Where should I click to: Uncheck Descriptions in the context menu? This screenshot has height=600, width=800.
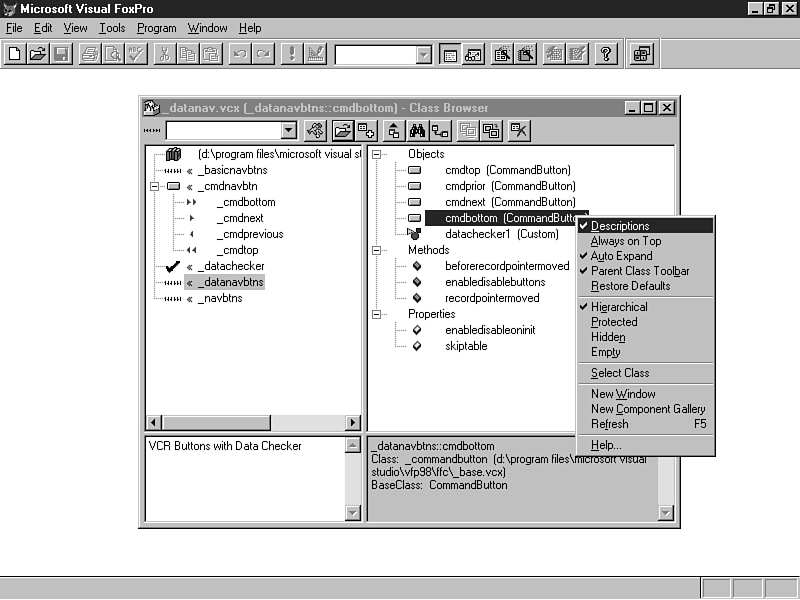click(x=619, y=226)
